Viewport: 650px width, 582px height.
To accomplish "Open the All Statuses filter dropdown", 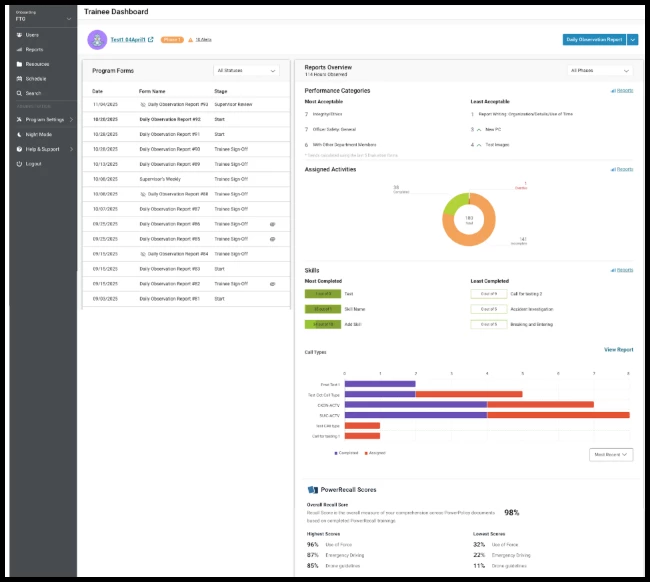I will pos(246,70).
